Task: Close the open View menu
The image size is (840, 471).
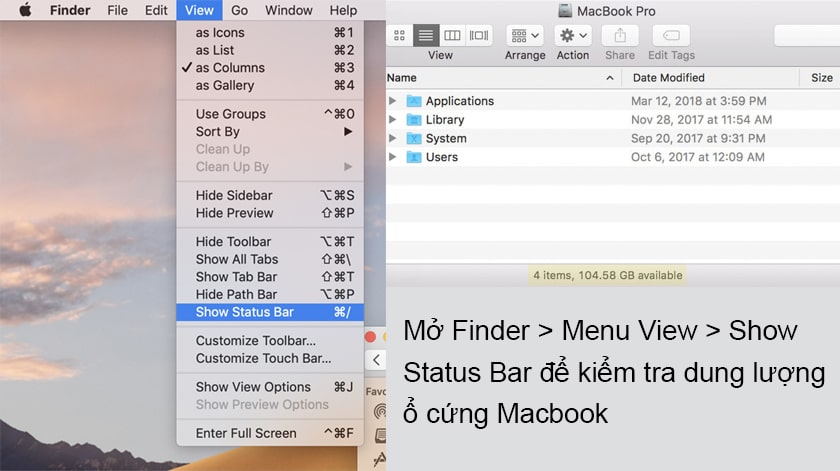Action: [x=199, y=10]
